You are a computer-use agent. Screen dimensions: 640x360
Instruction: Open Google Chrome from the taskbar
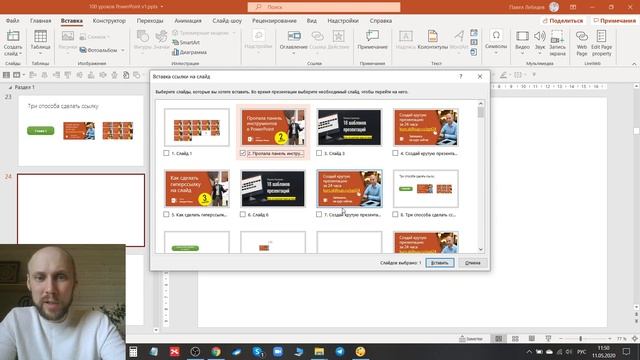coord(216,351)
